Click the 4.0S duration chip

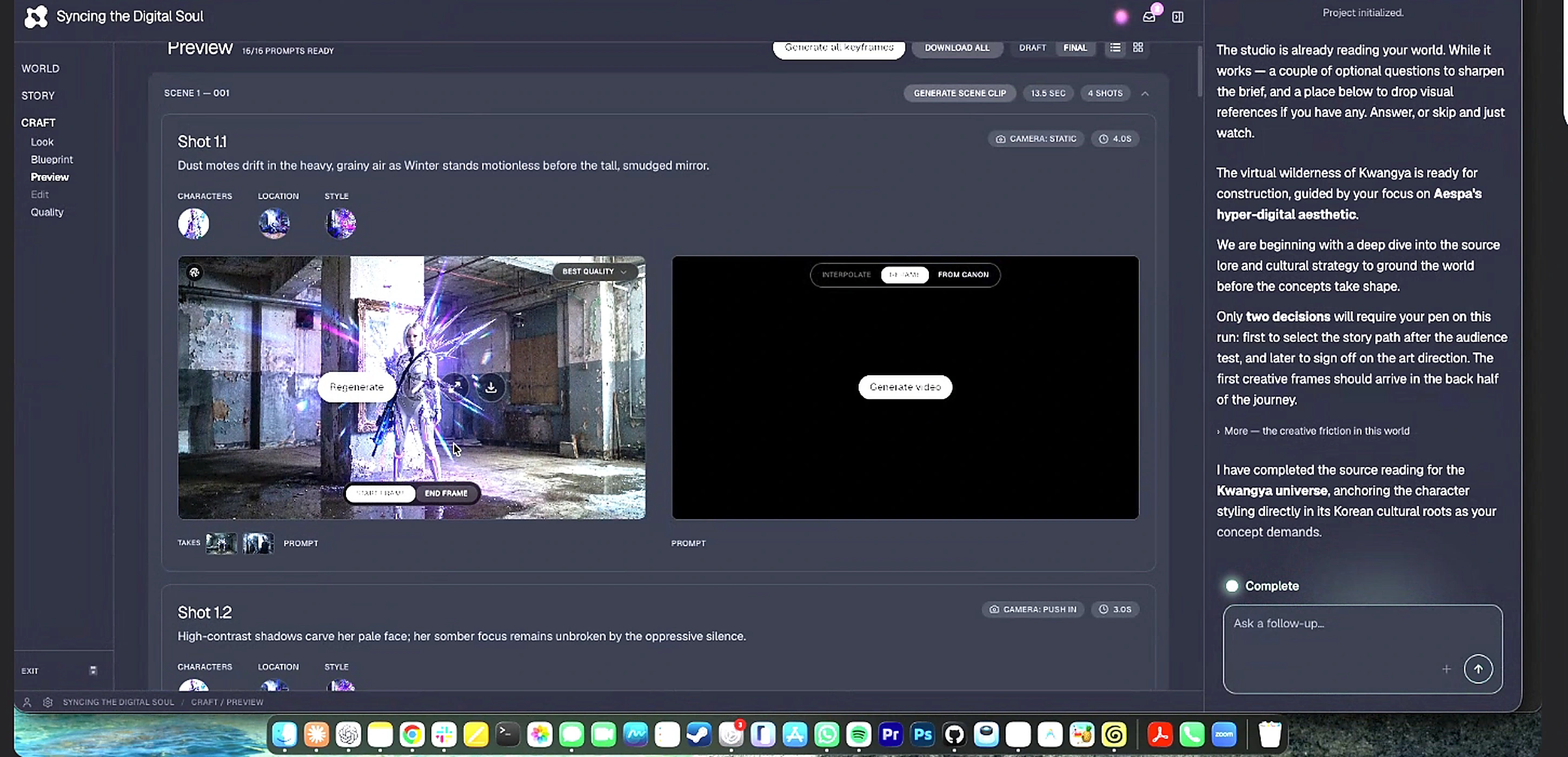point(1114,139)
